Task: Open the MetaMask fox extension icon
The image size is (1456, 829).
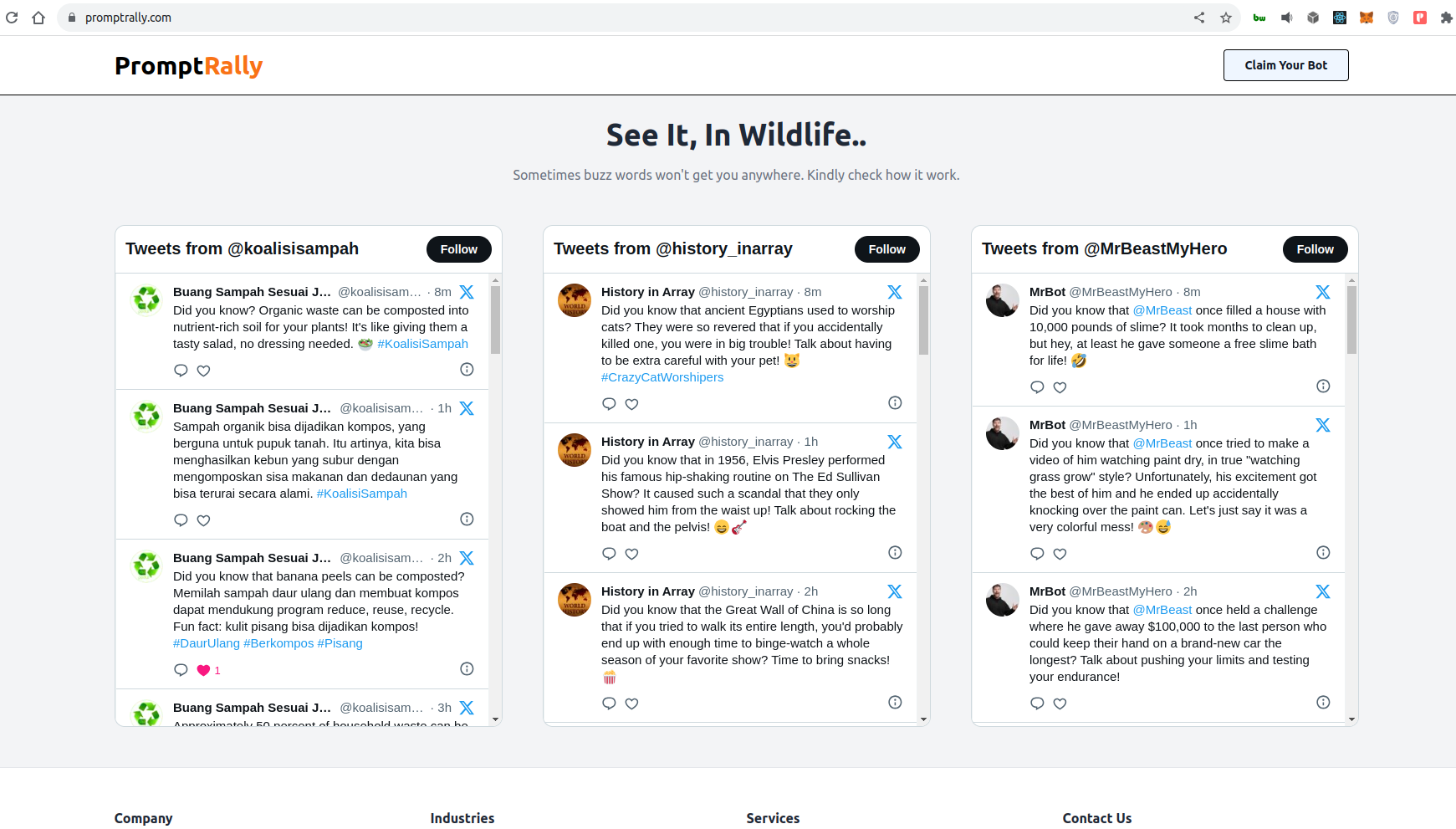Action: point(1367,18)
